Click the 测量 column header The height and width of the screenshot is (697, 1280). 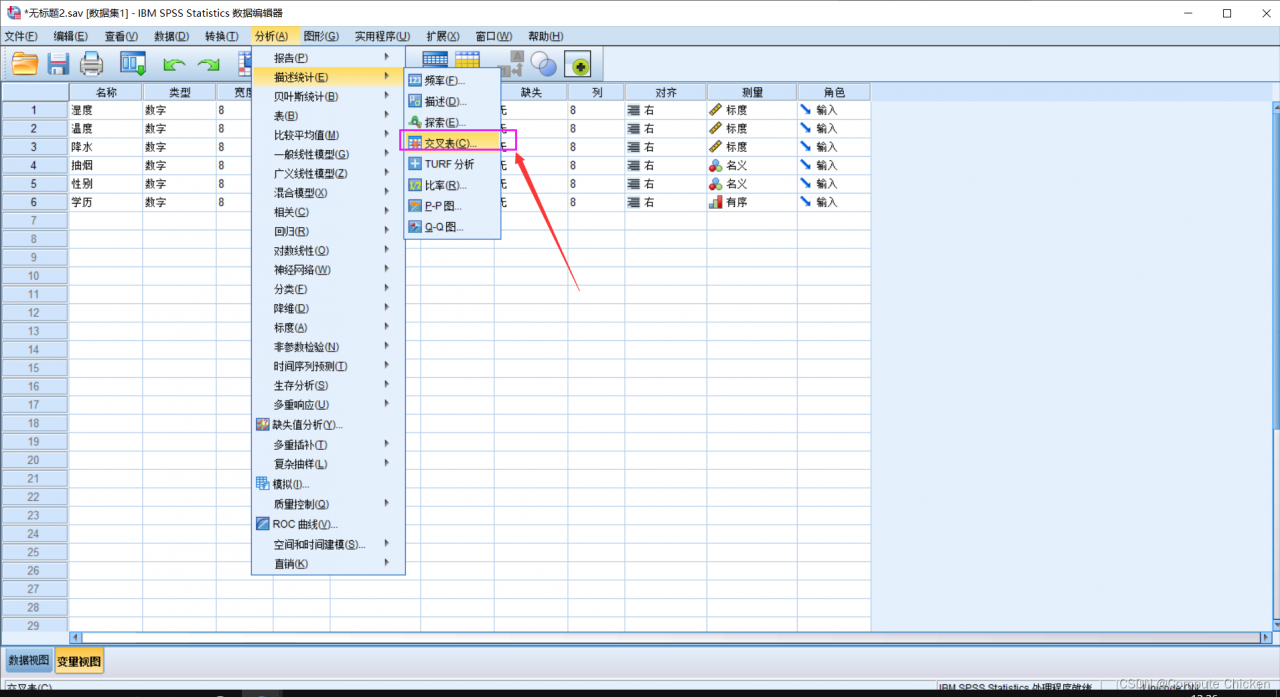[752, 92]
